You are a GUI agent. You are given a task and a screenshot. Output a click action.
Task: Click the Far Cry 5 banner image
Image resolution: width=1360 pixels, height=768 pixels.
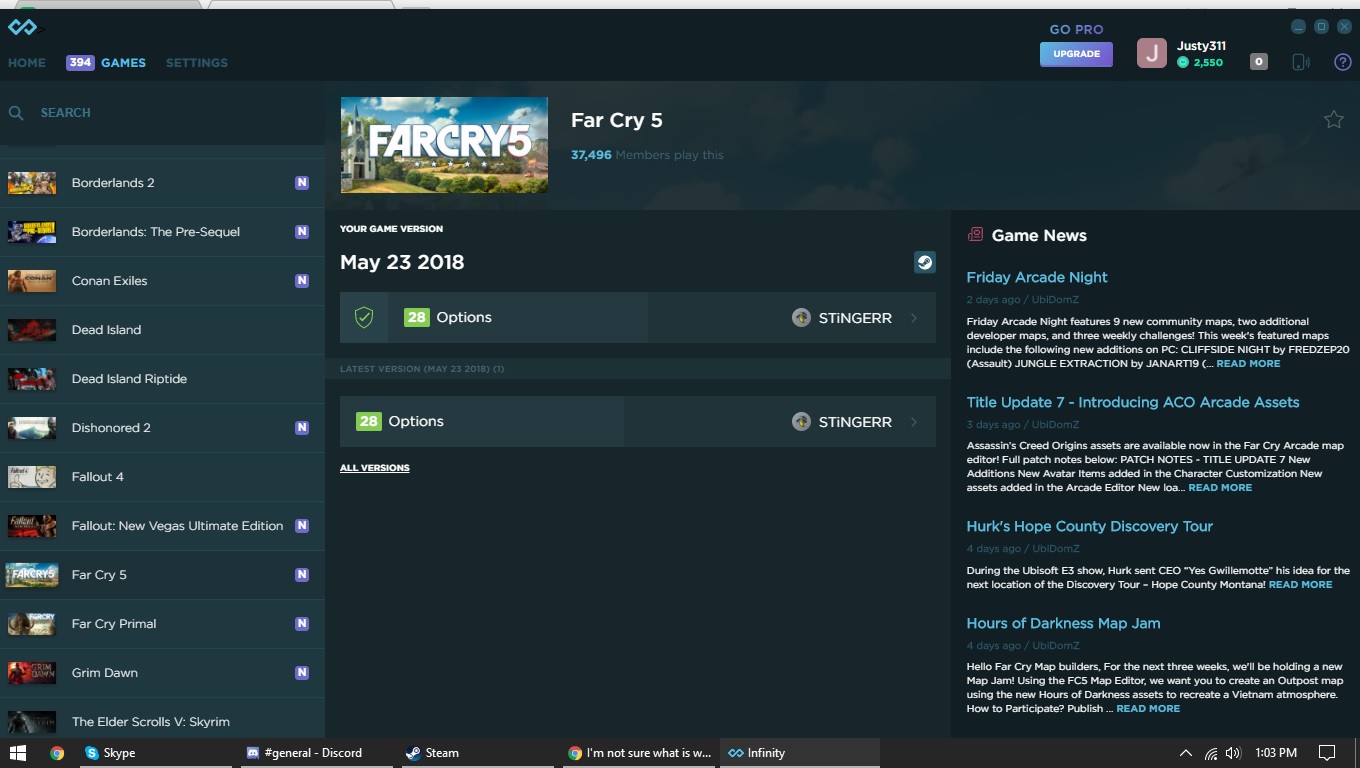pyautogui.click(x=444, y=145)
